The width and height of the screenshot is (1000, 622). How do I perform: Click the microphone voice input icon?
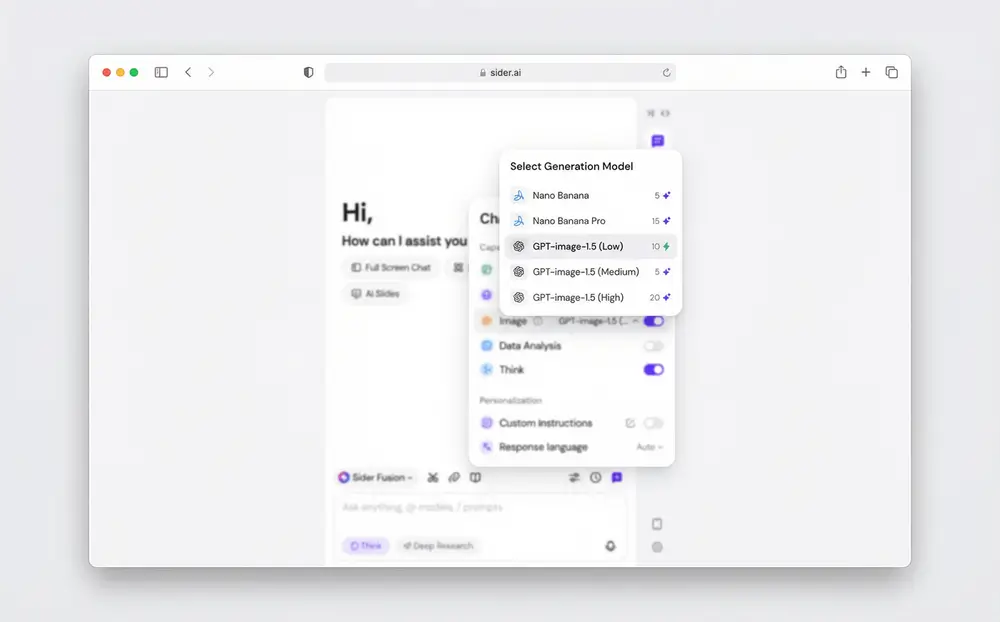(x=610, y=545)
